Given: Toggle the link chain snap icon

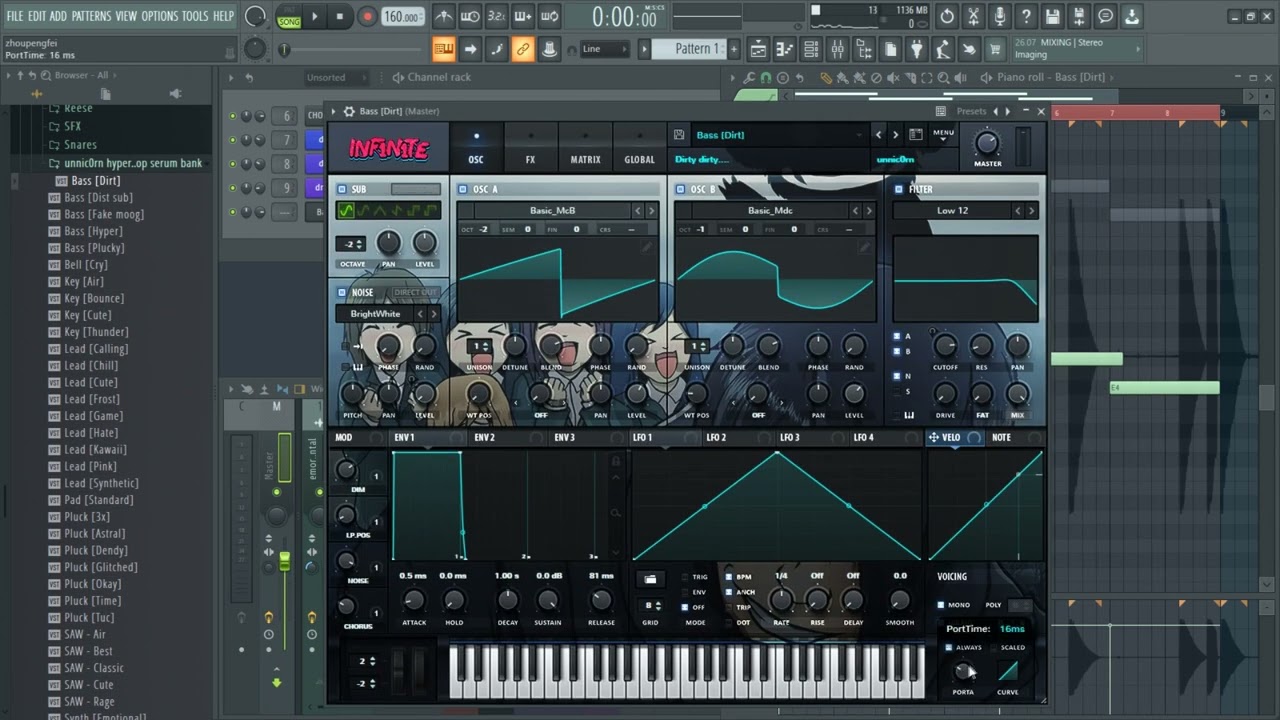Looking at the screenshot, I should [522, 49].
